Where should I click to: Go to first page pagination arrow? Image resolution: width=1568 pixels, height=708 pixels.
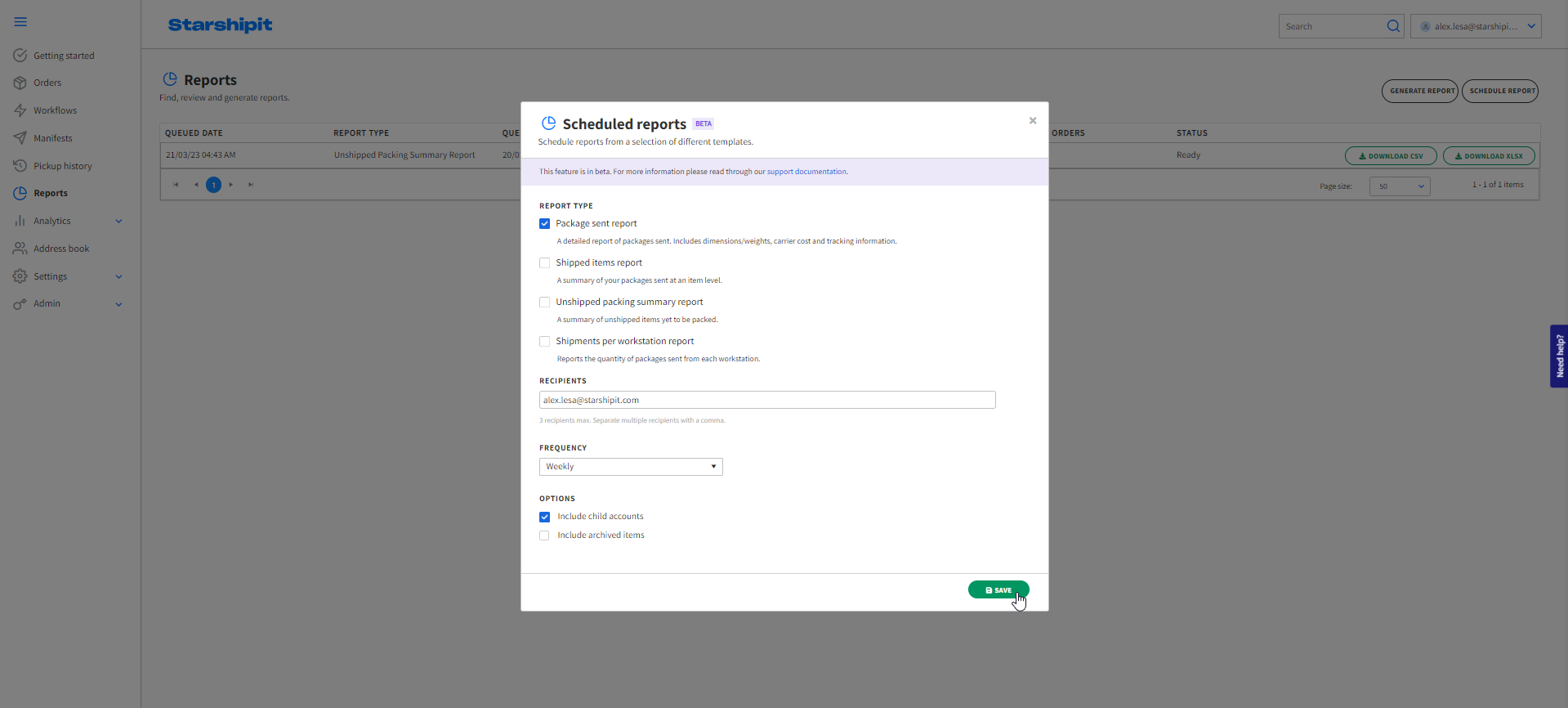[x=176, y=185]
